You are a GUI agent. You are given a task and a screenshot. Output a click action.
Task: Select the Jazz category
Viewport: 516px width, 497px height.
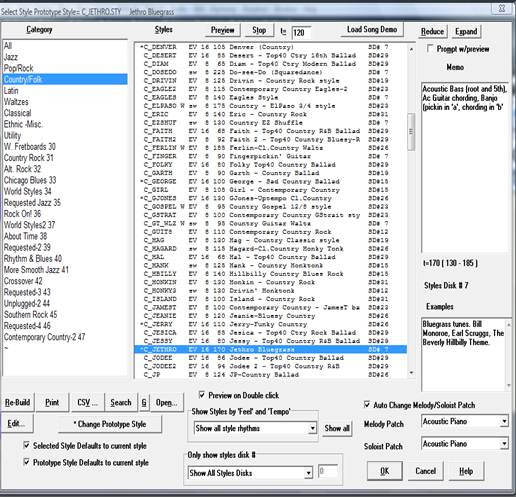[11, 57]
